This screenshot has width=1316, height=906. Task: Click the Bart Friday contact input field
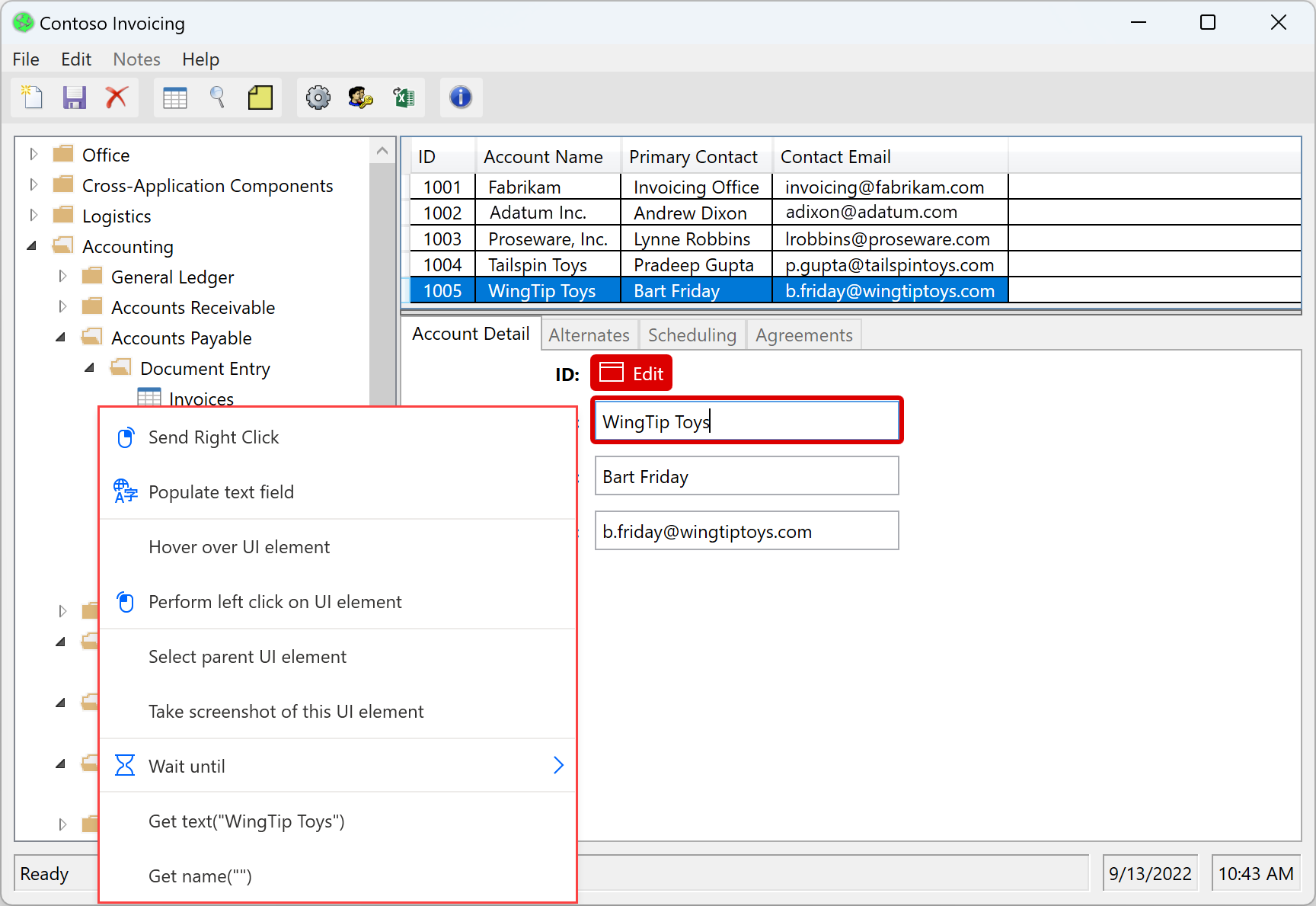tap(746, 476)
